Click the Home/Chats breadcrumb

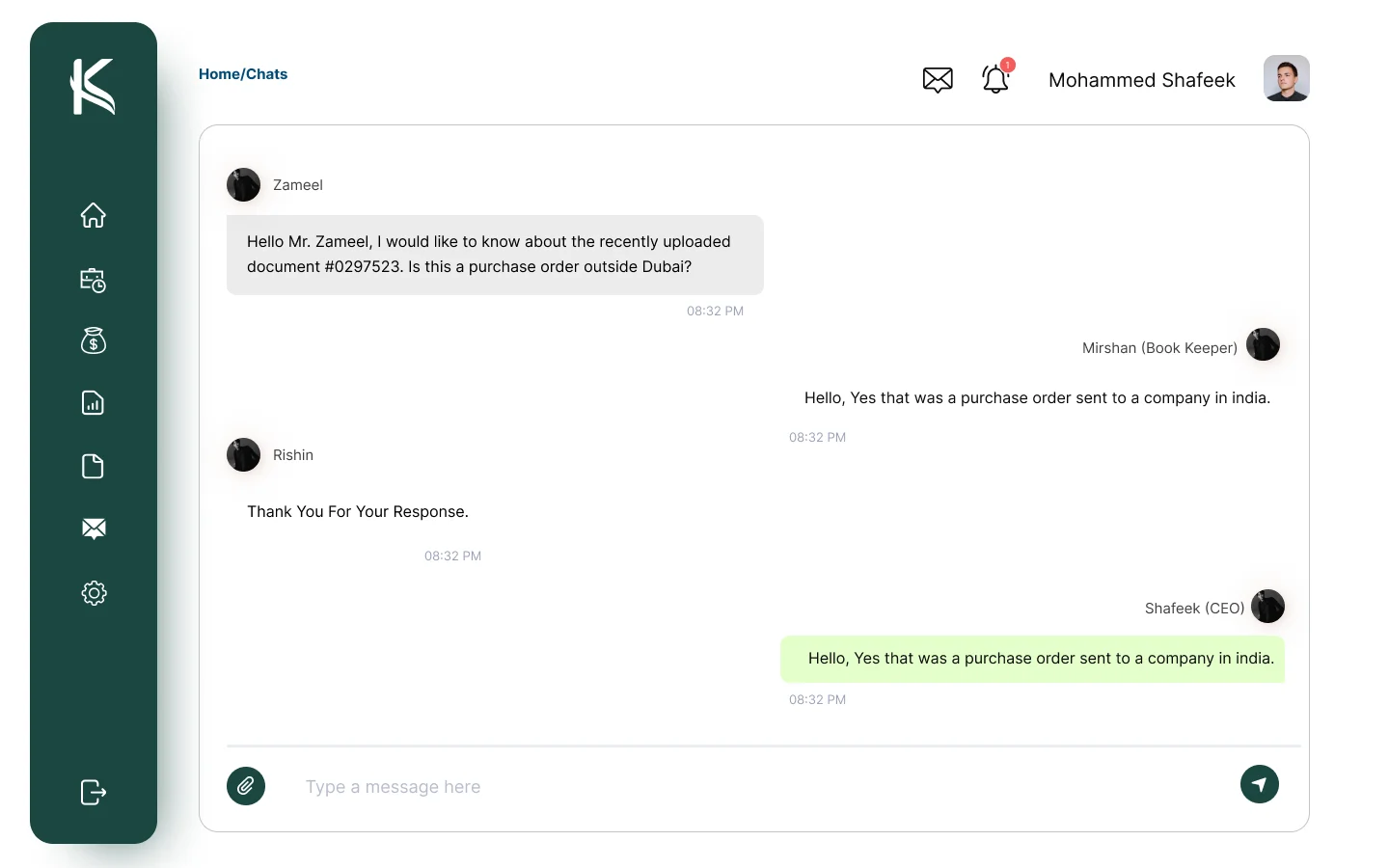[x=243, y=74]
